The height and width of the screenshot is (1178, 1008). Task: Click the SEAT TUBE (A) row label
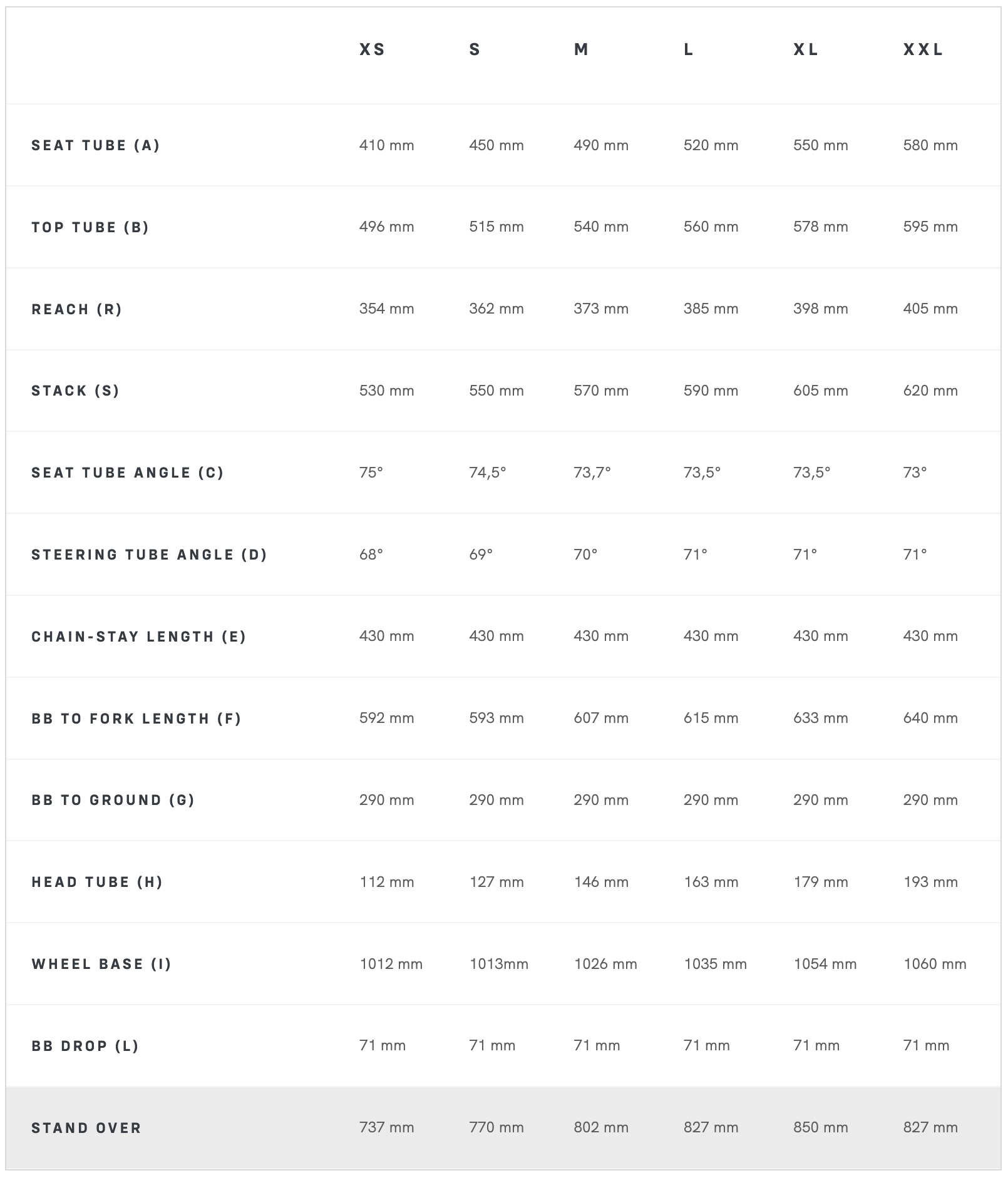[x=96, y=145]
